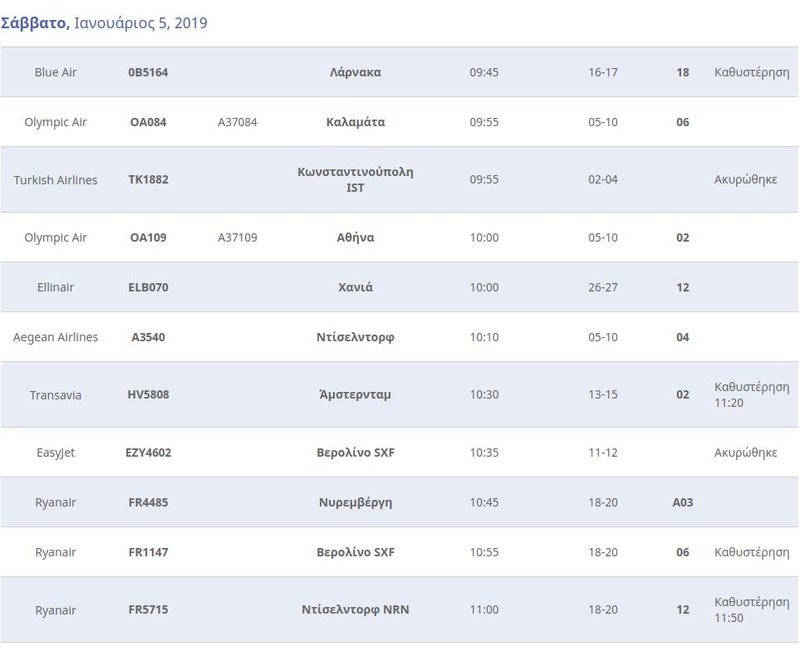Select the Καλαμάτα destination cell
800x651 pixels.
pyautogui.click(x=356, y=122)
